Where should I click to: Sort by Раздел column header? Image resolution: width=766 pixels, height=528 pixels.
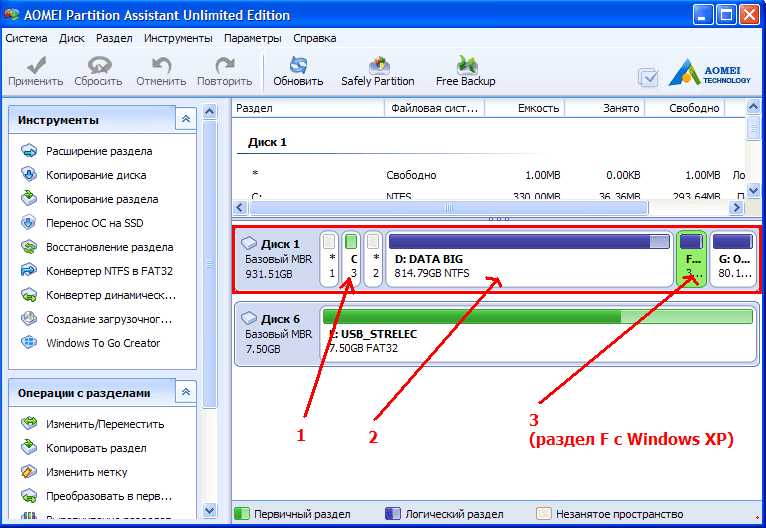pos(308,108)
